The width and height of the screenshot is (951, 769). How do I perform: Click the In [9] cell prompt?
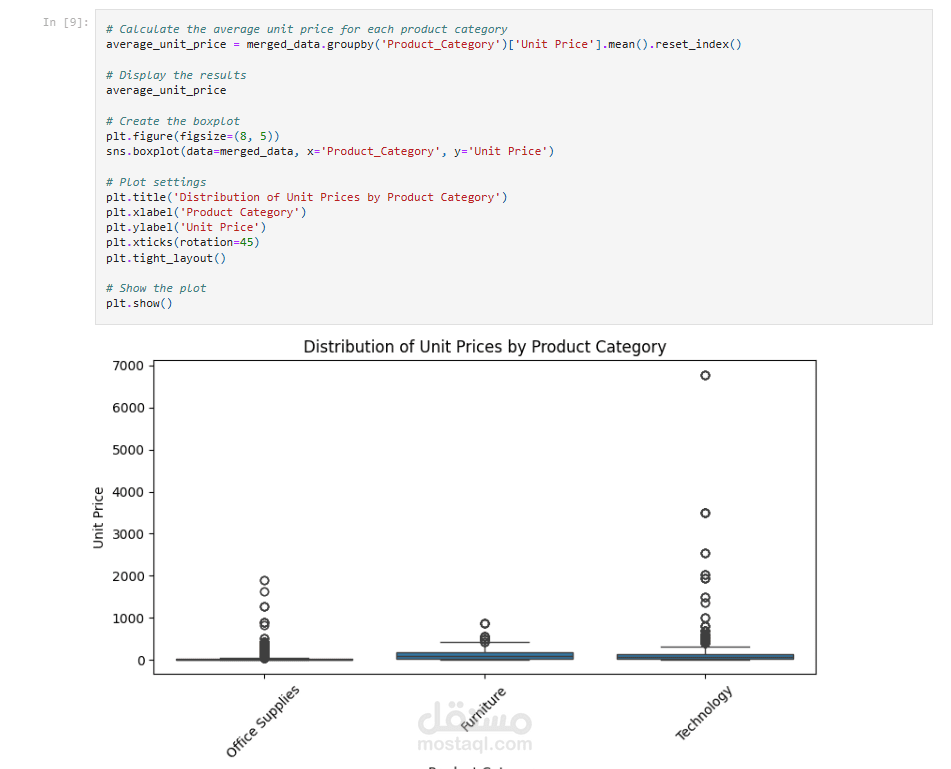point(65,22)
